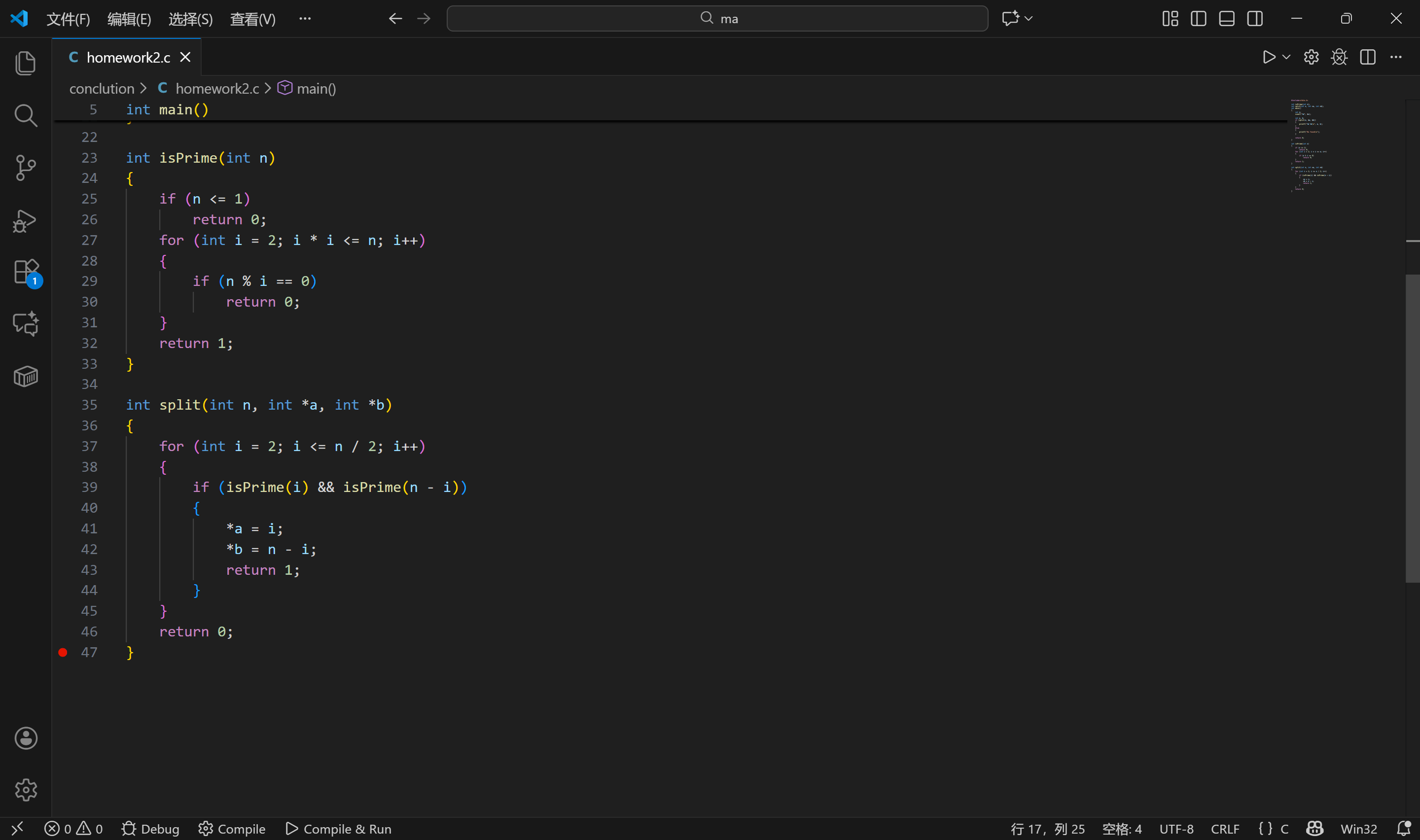
Task: Toggle the primary side bar layout button
Action: pos(1198,19)
